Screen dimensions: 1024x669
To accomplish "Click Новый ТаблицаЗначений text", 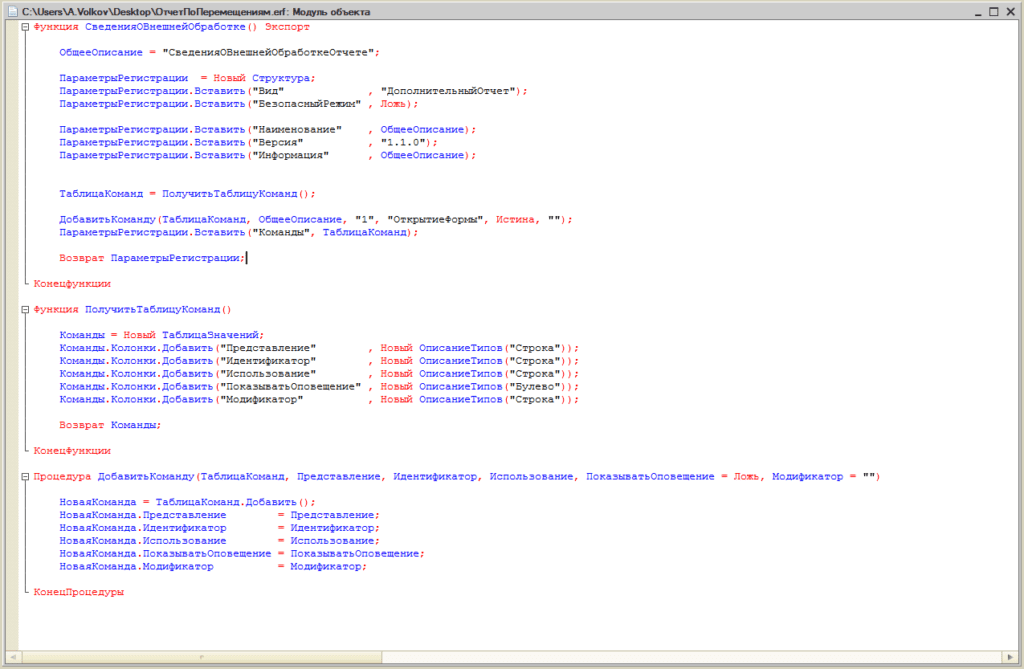I will pos(192,335).
